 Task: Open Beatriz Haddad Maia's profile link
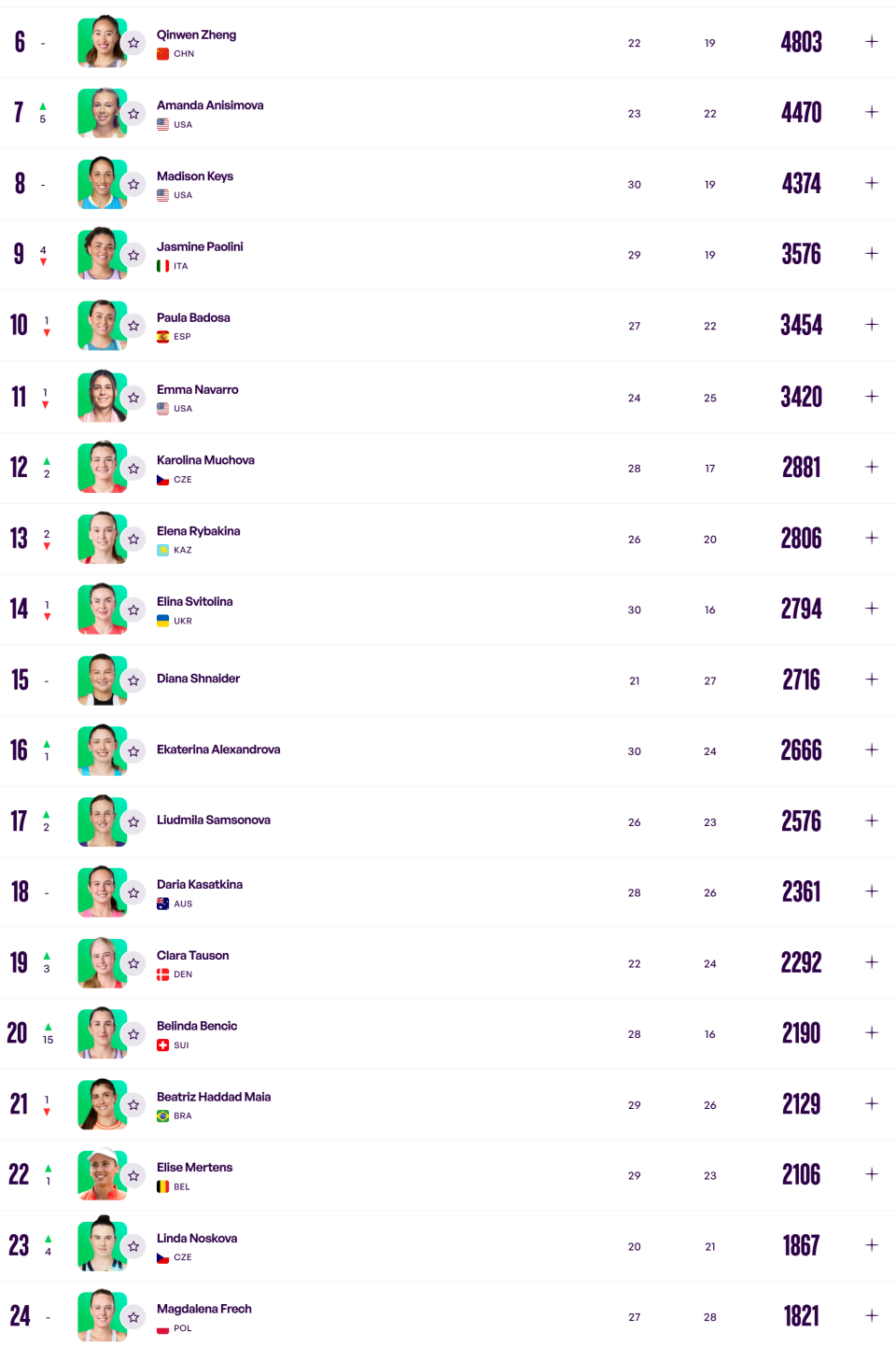point(214,1097)
